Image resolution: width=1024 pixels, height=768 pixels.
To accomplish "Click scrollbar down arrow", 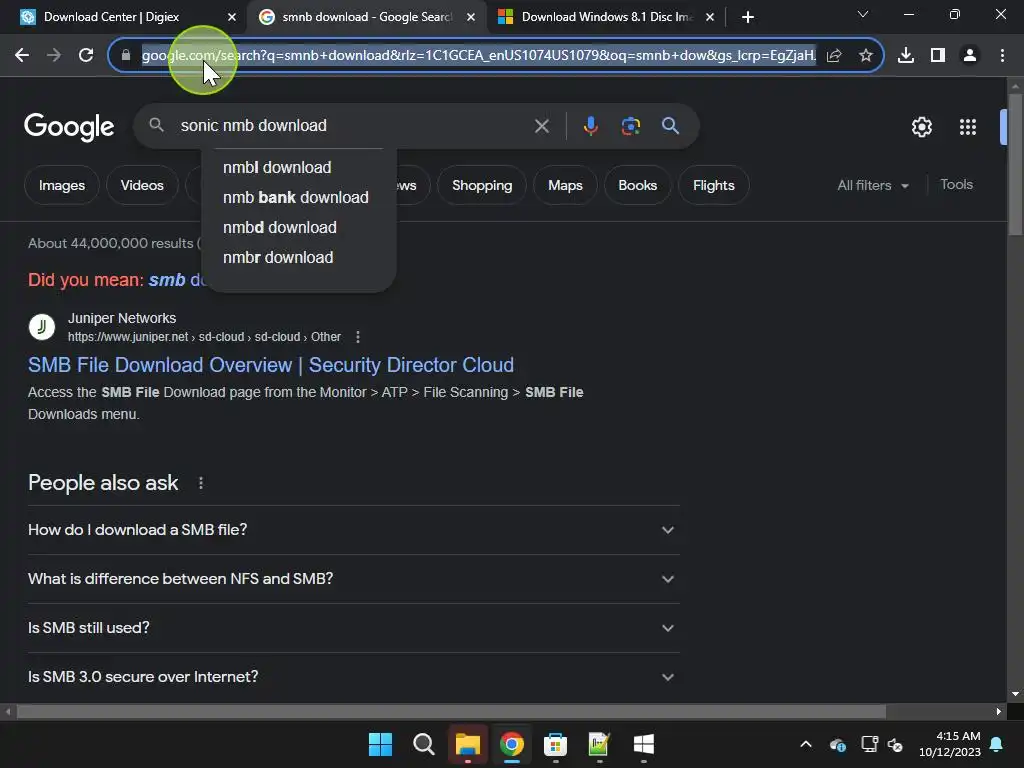I will (1015, 694).
